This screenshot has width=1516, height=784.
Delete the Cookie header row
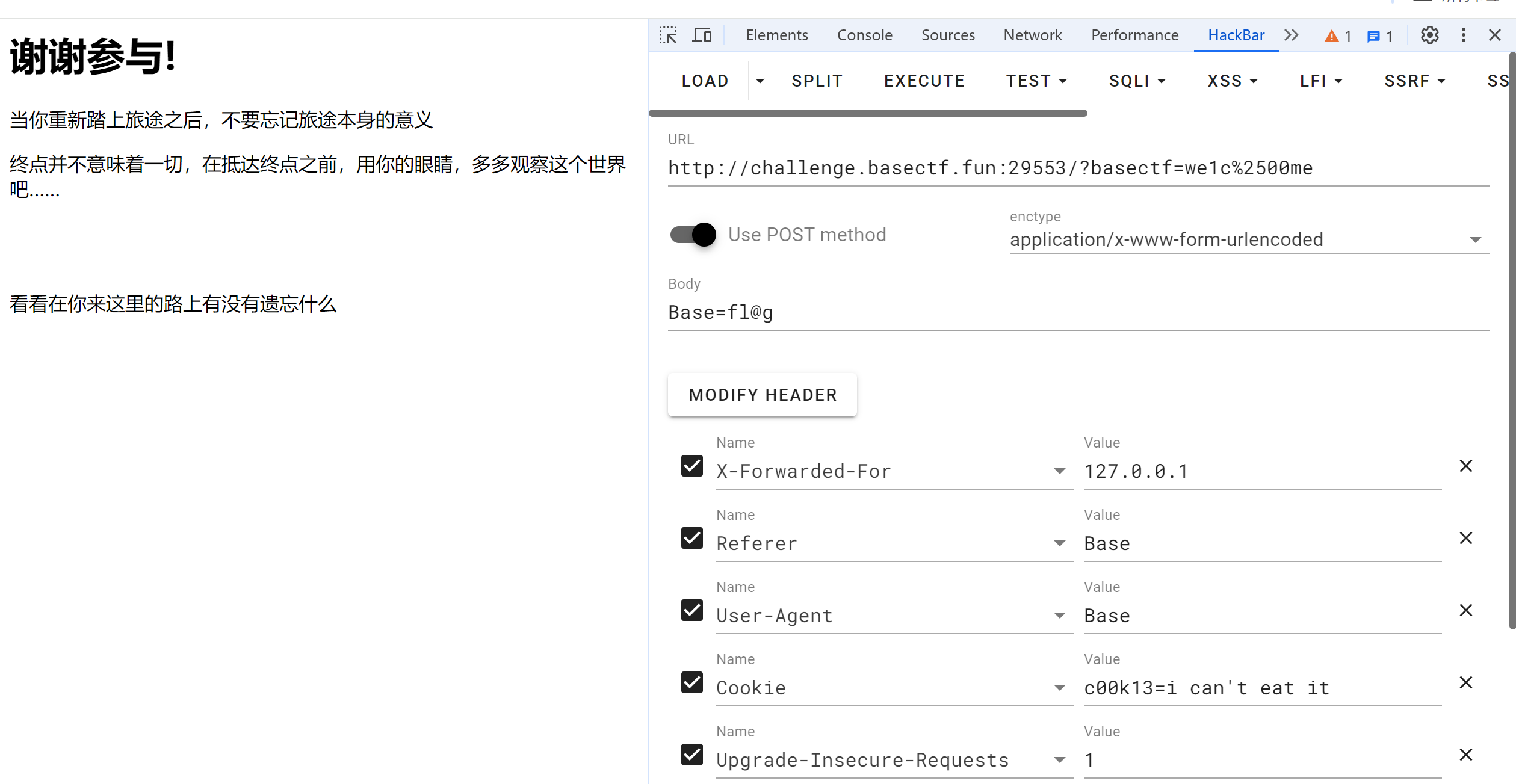(x=1466, y=682)
